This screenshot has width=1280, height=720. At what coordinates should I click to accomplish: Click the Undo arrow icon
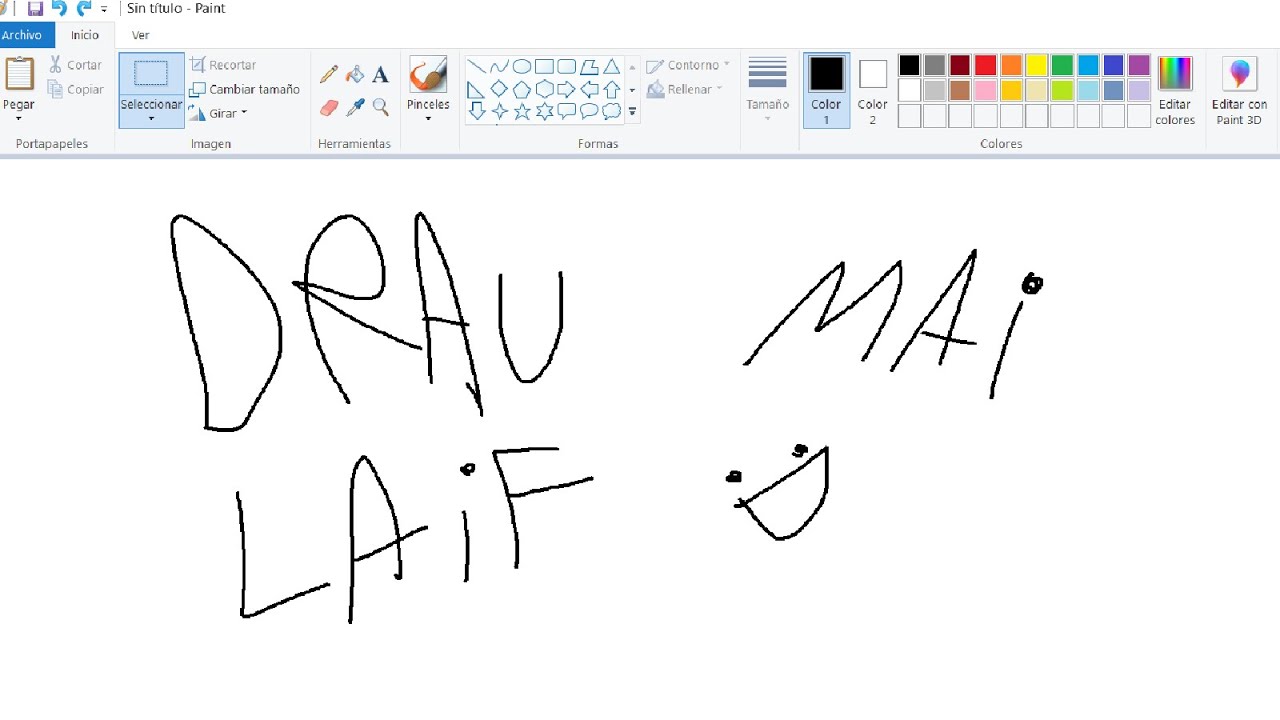(59, 8)
